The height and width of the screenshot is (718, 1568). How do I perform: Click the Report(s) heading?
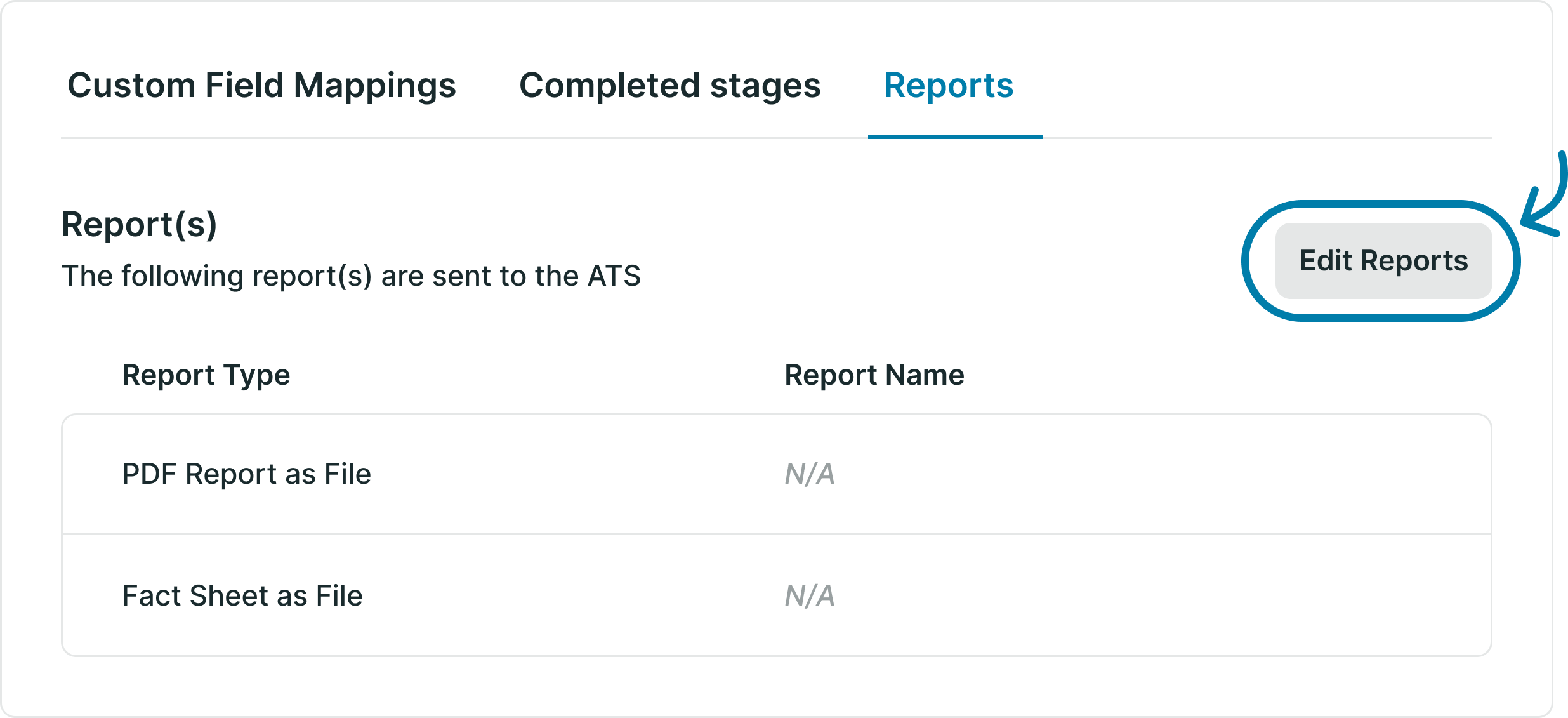(140, 225)
